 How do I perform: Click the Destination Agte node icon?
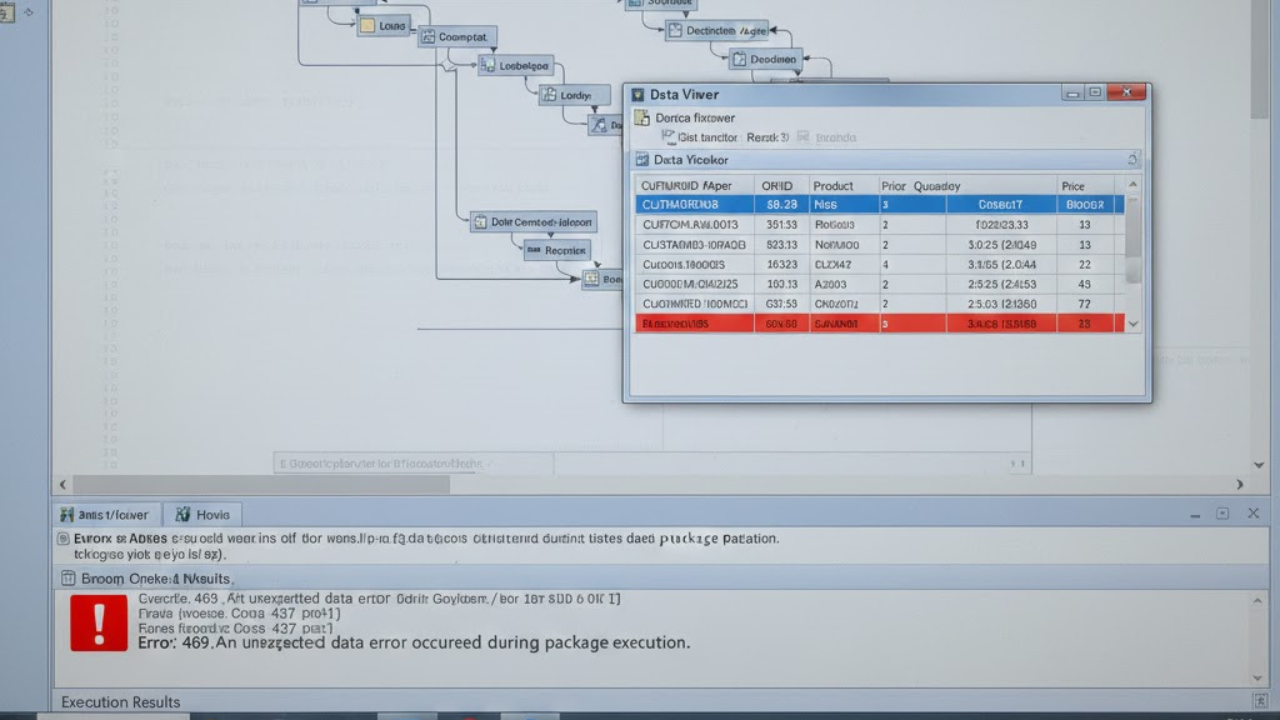point(676,30)
